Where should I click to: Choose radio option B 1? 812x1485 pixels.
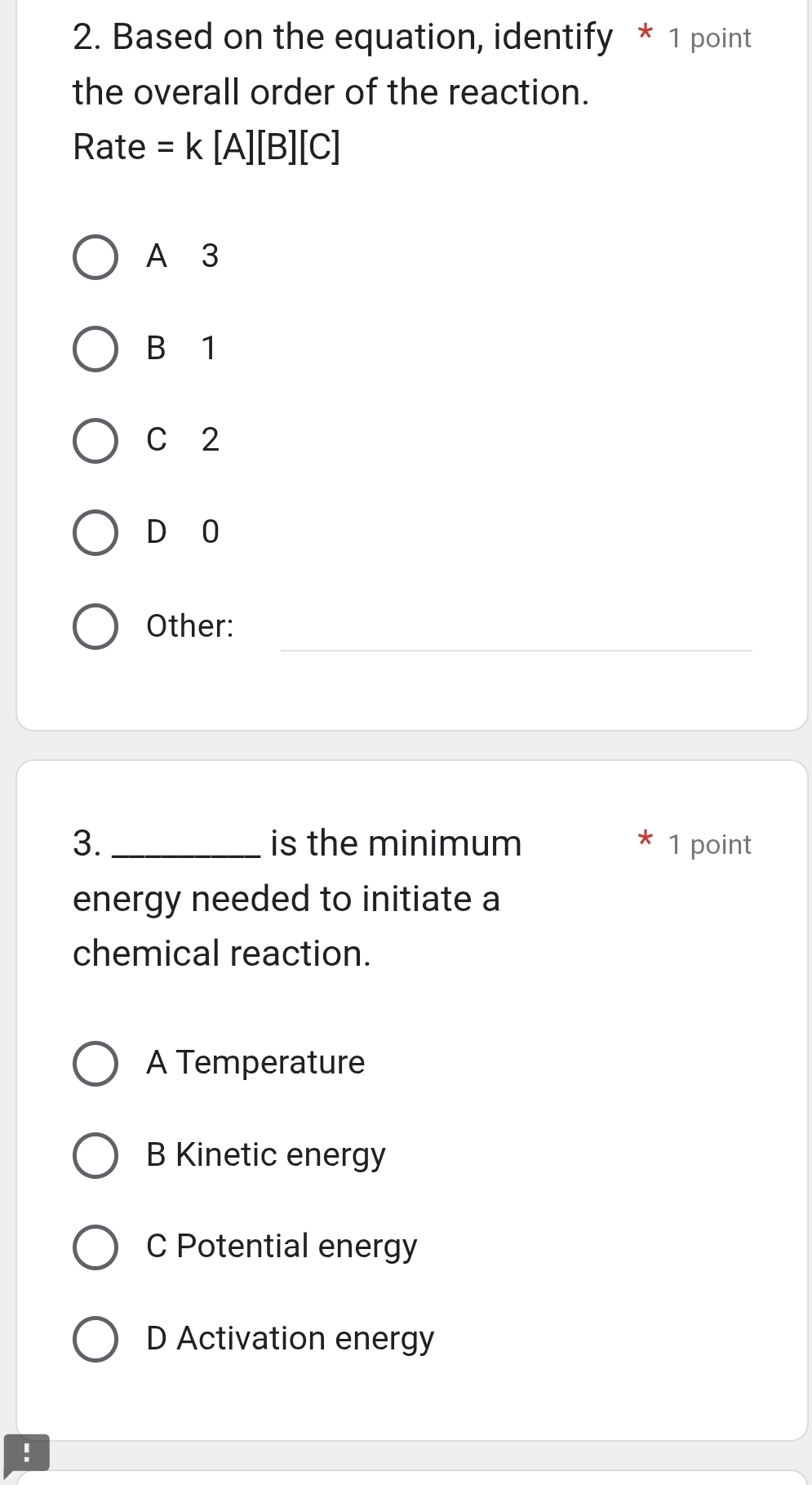[x=95, y=349]
